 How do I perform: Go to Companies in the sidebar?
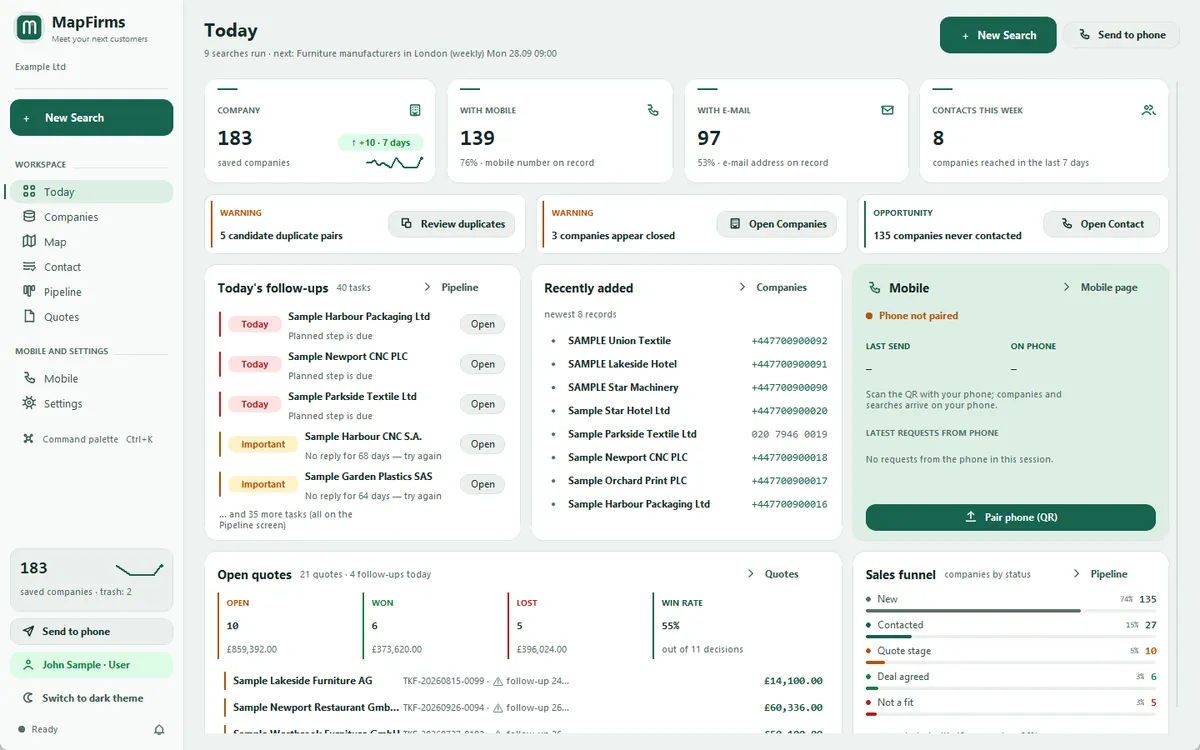pyautogui.click(x=92, y=217)
